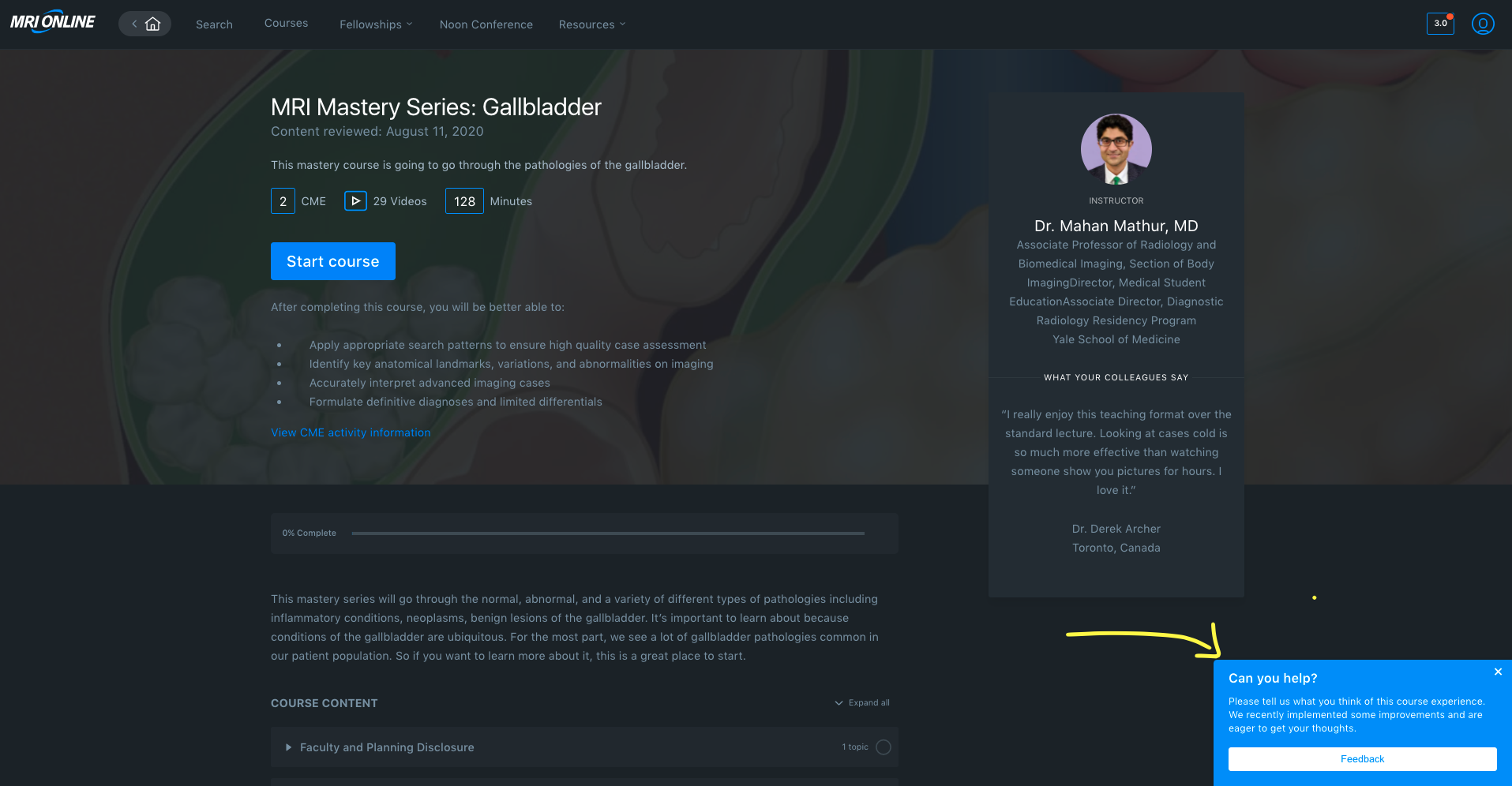Screen dimensions: 1512x786
Task: Open the Noon Conference page
Action: point(486,24)
